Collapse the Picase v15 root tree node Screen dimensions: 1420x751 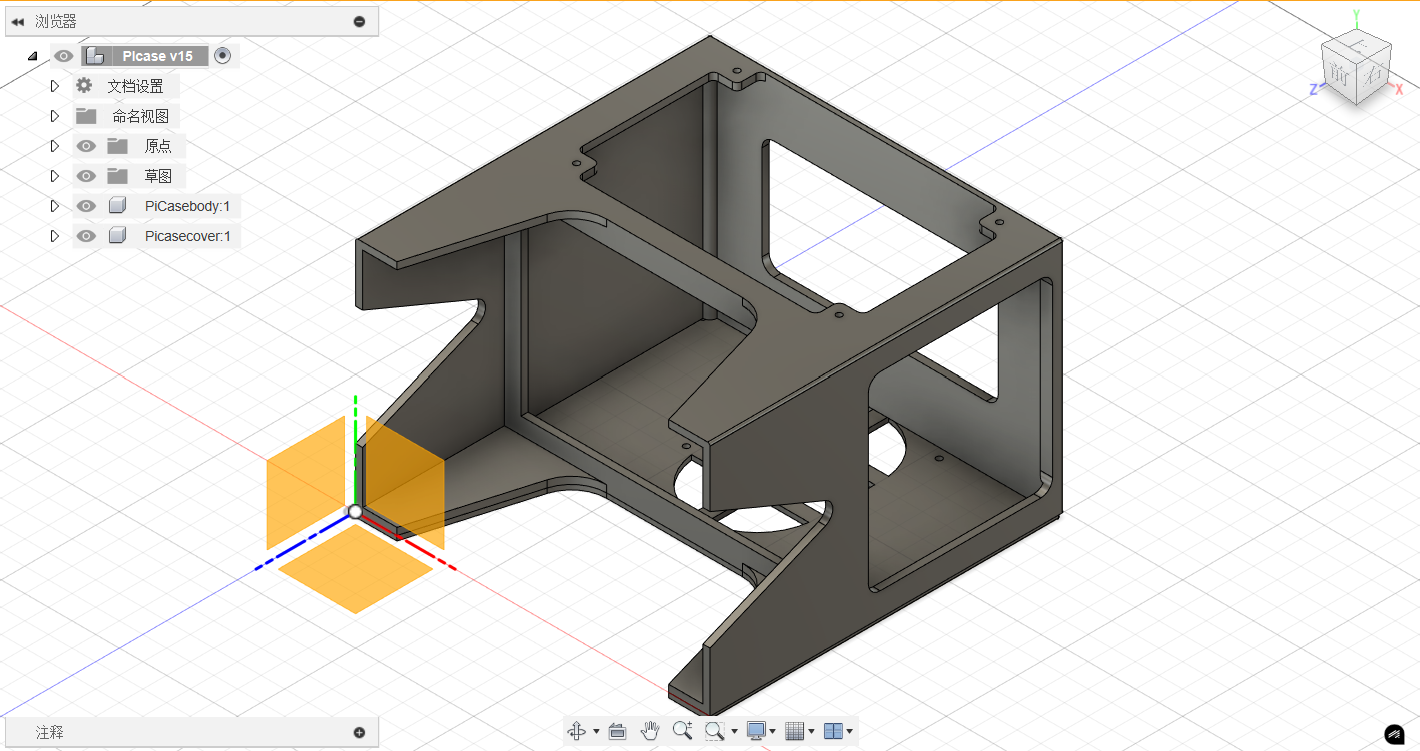[33, 56]
